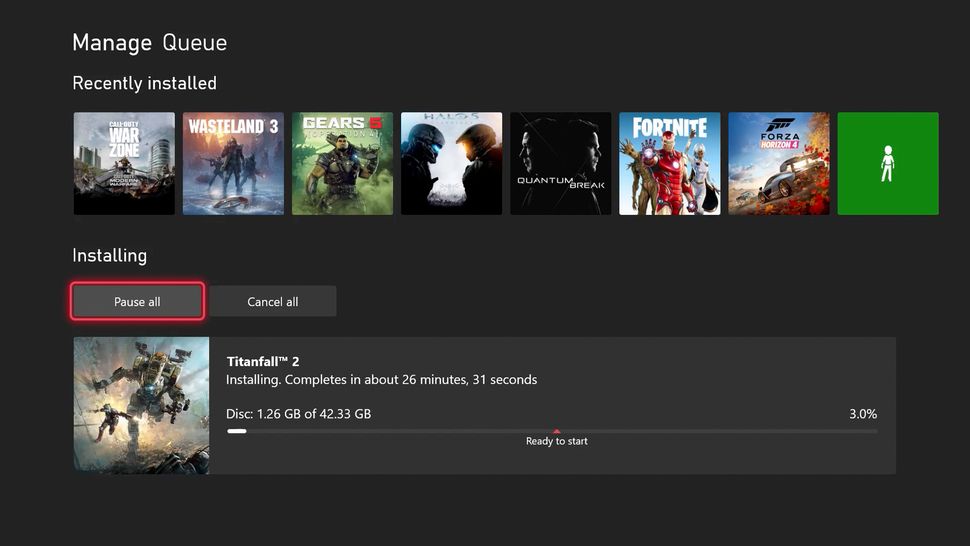Open the Gears 5 game tile
The image size is (970, 546).
342,163
